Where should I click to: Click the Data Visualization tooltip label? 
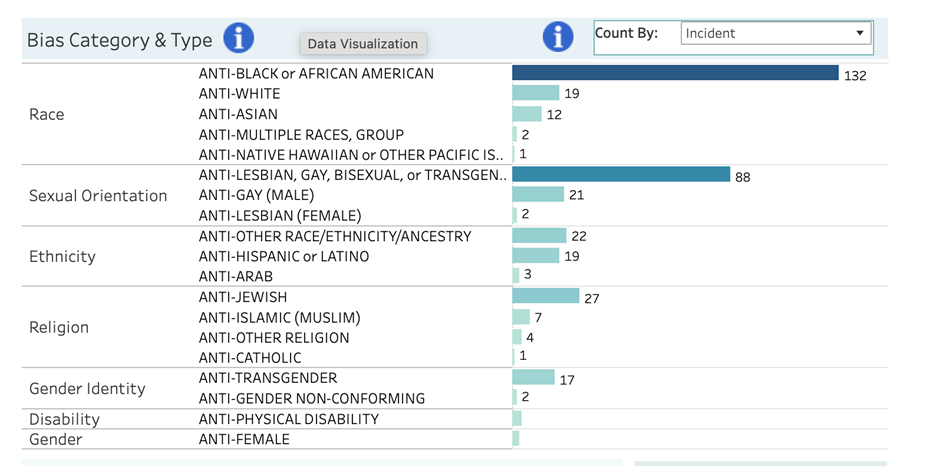(x=363, y=44)
